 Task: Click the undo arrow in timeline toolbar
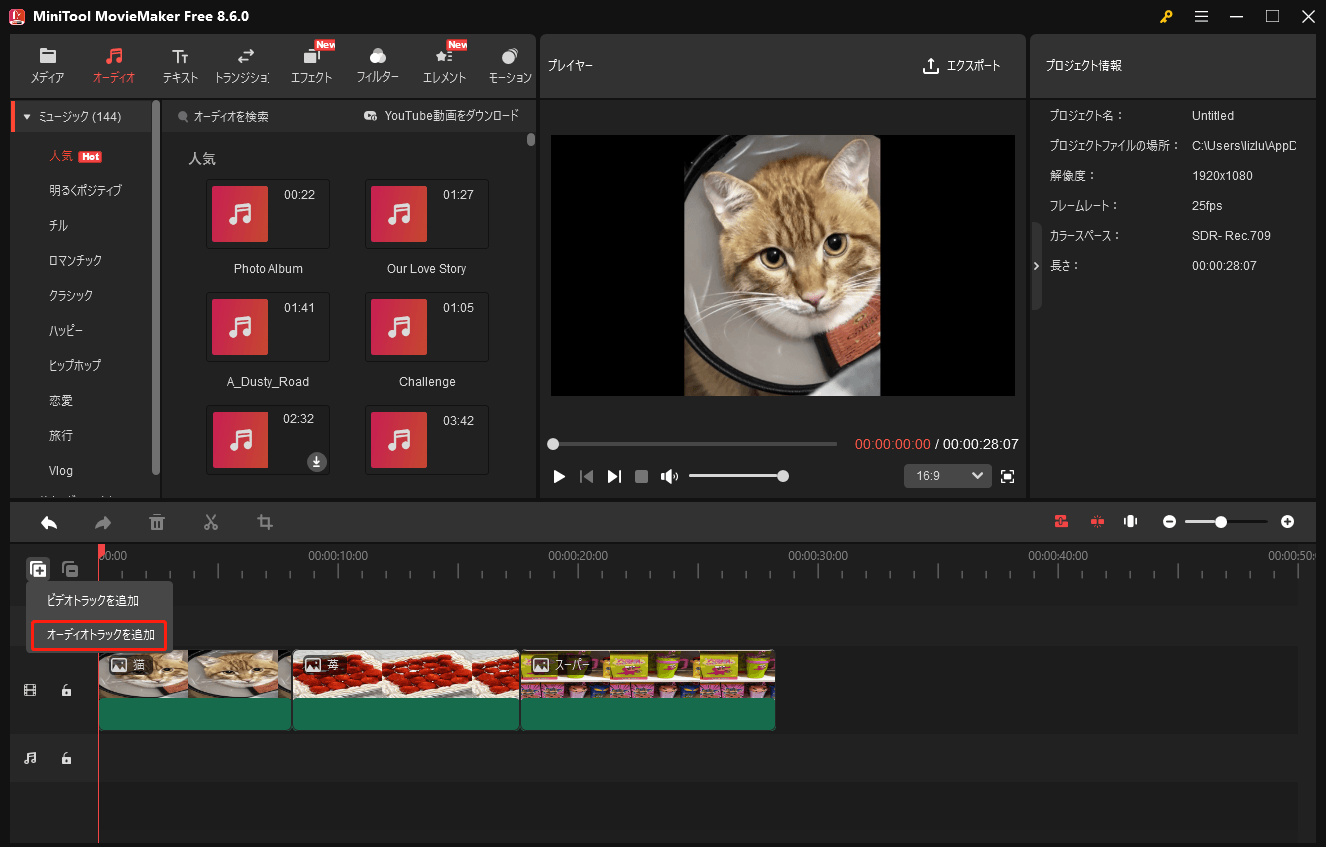(49, 522)
